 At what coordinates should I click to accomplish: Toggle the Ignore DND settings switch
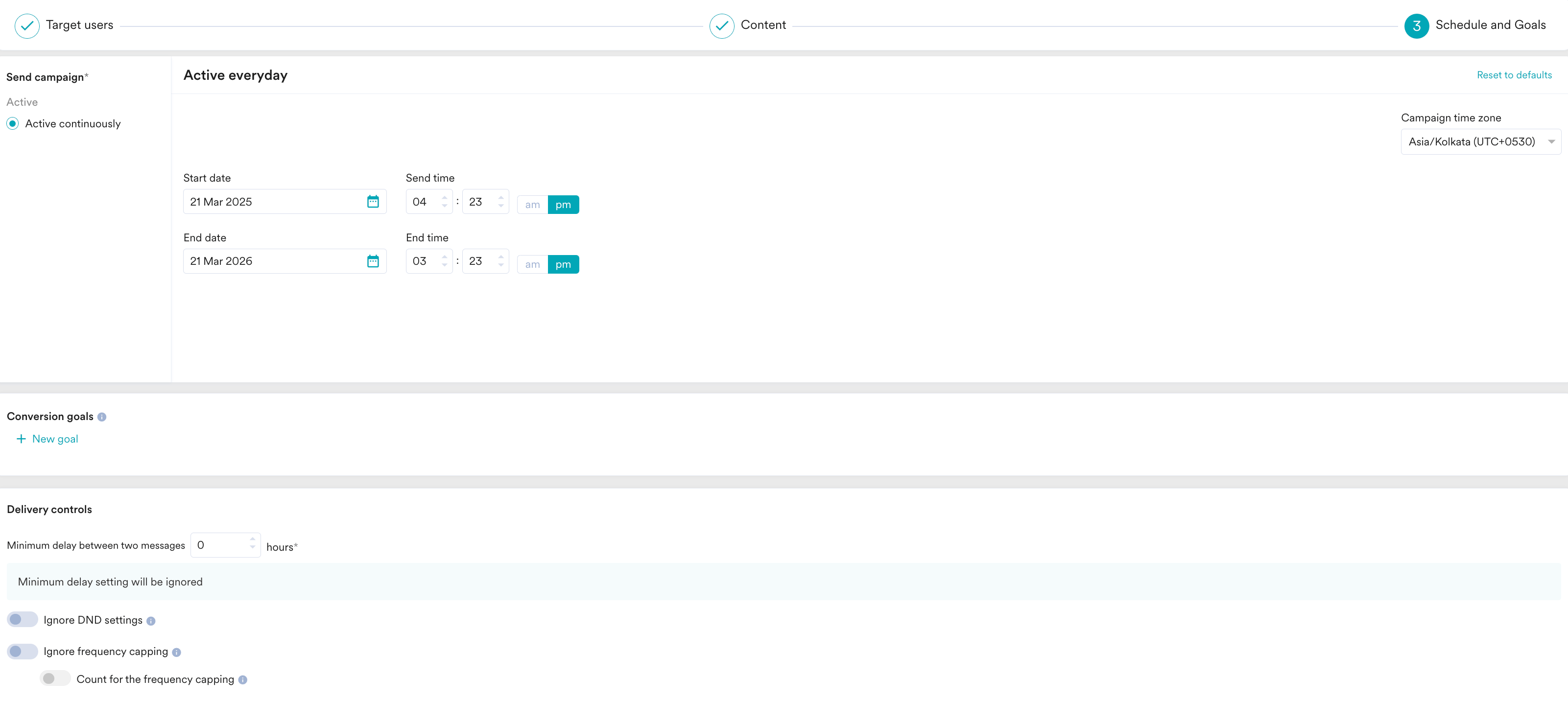23,619
